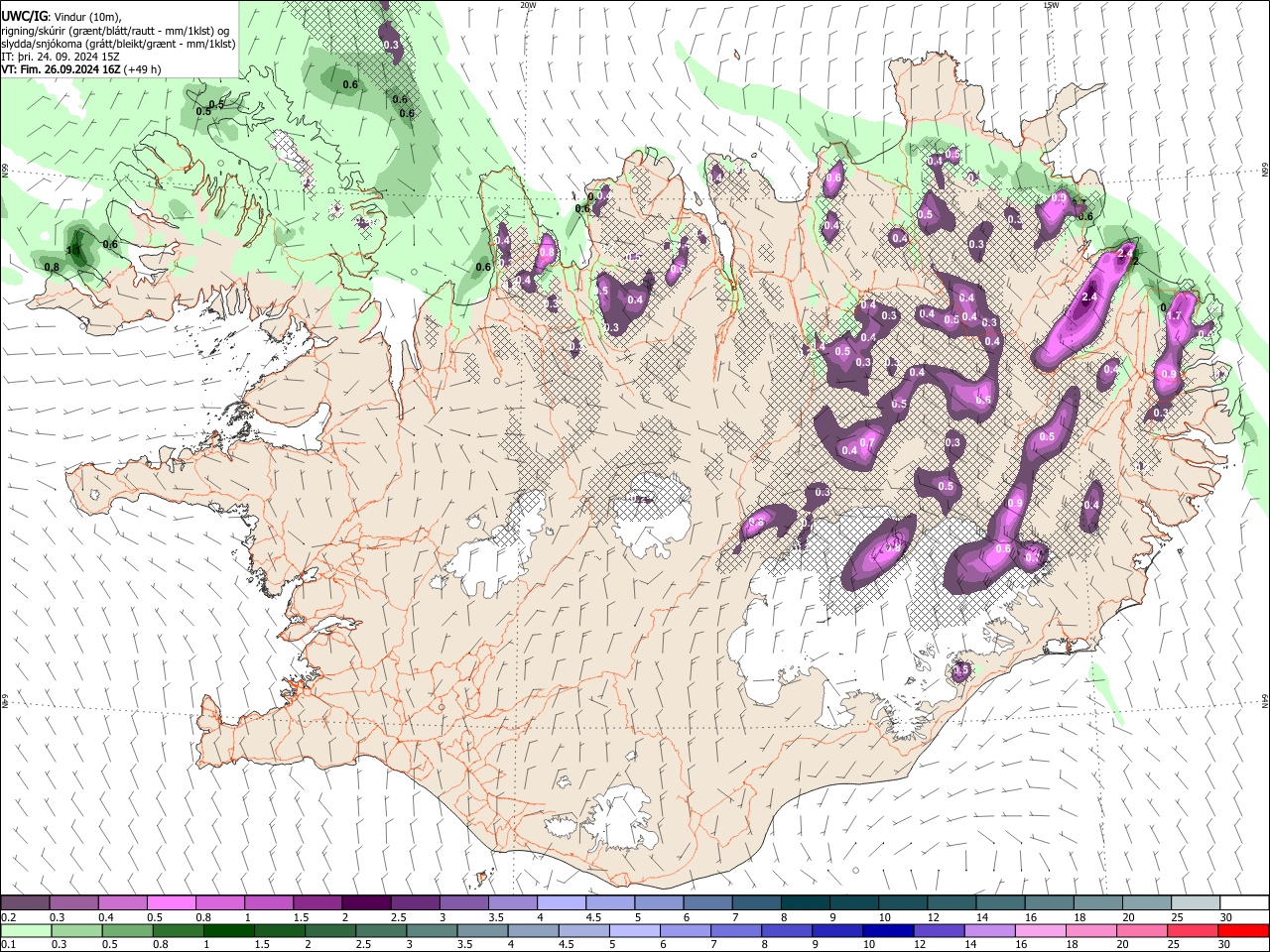Click the '0.8' label in the upper legend row
This screenshot has height=952, width=1270.
[203, 917]
